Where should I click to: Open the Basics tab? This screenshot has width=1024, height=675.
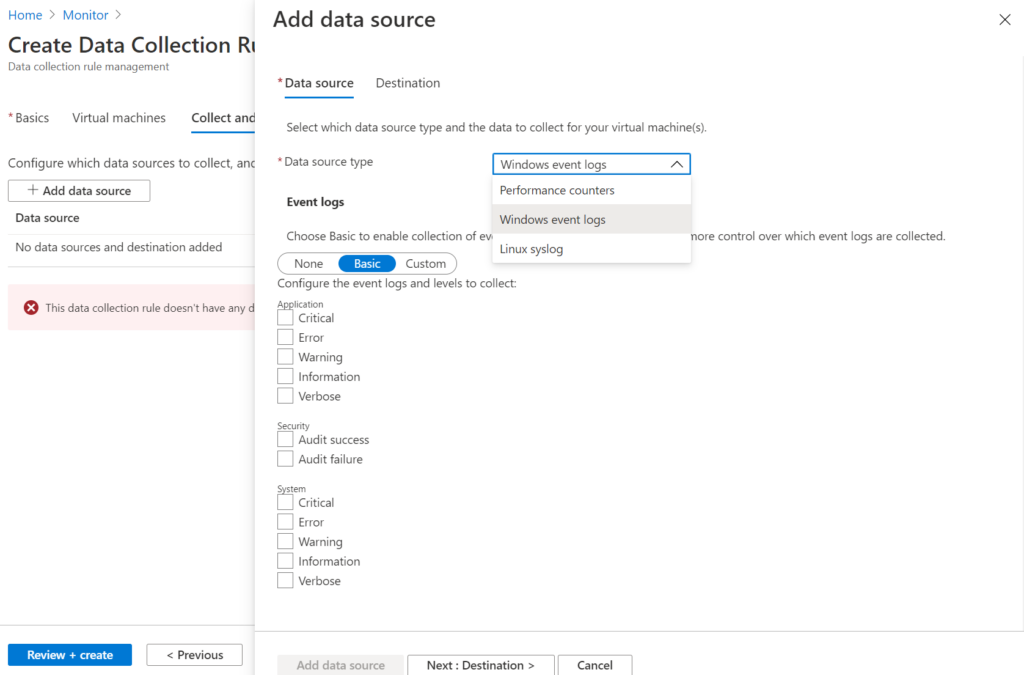pyautogui.click(x=31, y=118)
